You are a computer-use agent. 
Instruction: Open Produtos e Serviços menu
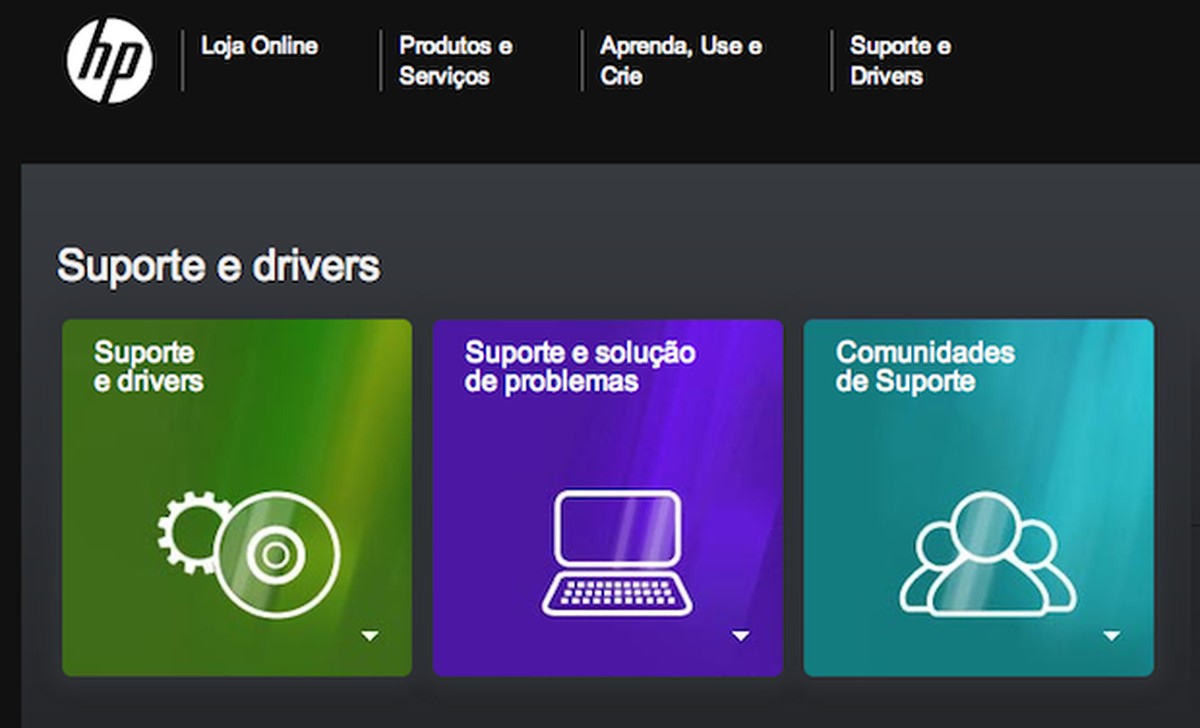(x=455, y=61)
